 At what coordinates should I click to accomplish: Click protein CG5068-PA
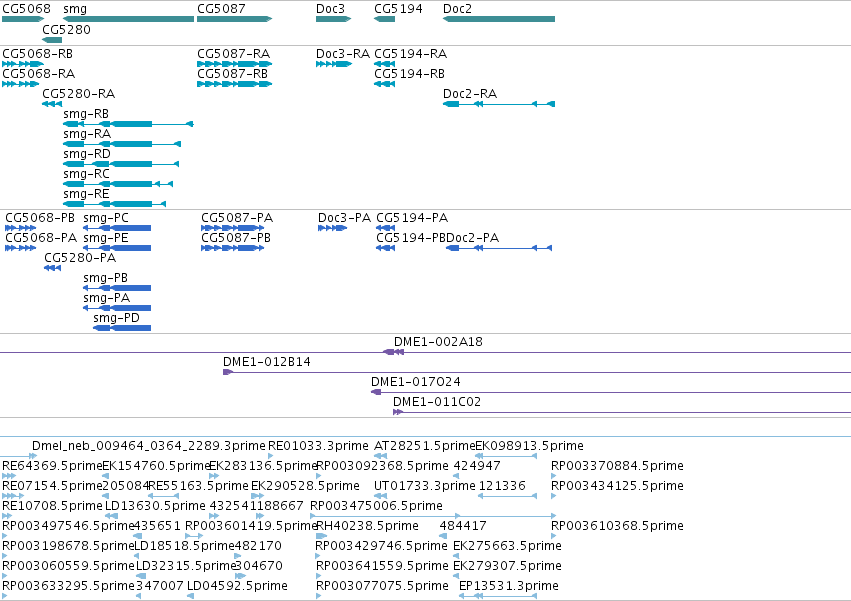coord(21,248)
